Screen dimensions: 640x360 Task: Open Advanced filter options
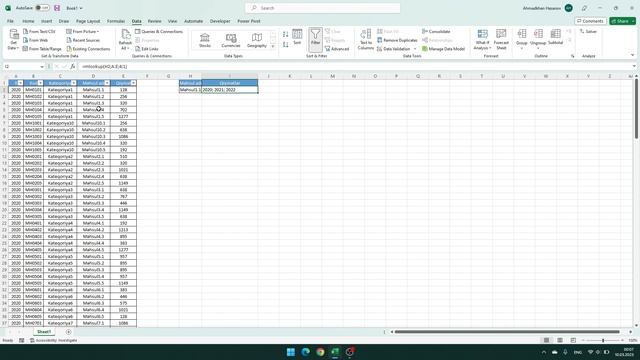pos(337,49)
